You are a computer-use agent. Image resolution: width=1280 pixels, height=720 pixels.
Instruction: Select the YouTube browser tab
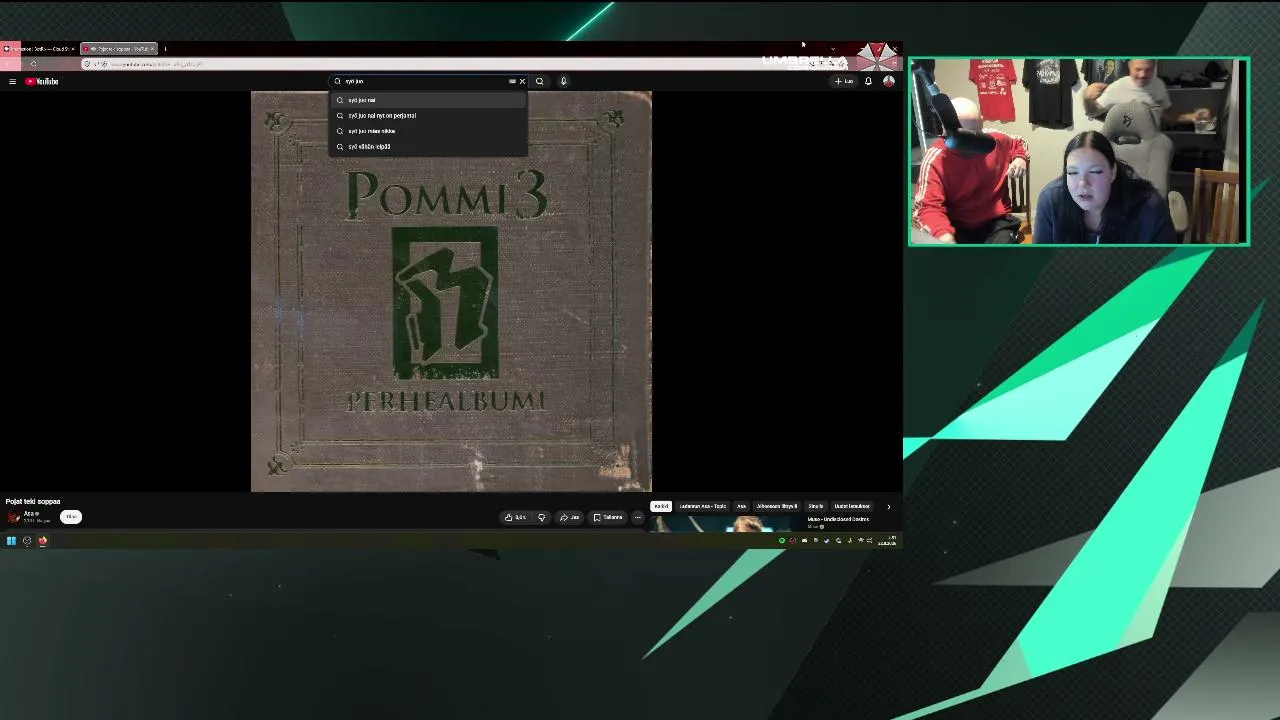coord(117,48)
